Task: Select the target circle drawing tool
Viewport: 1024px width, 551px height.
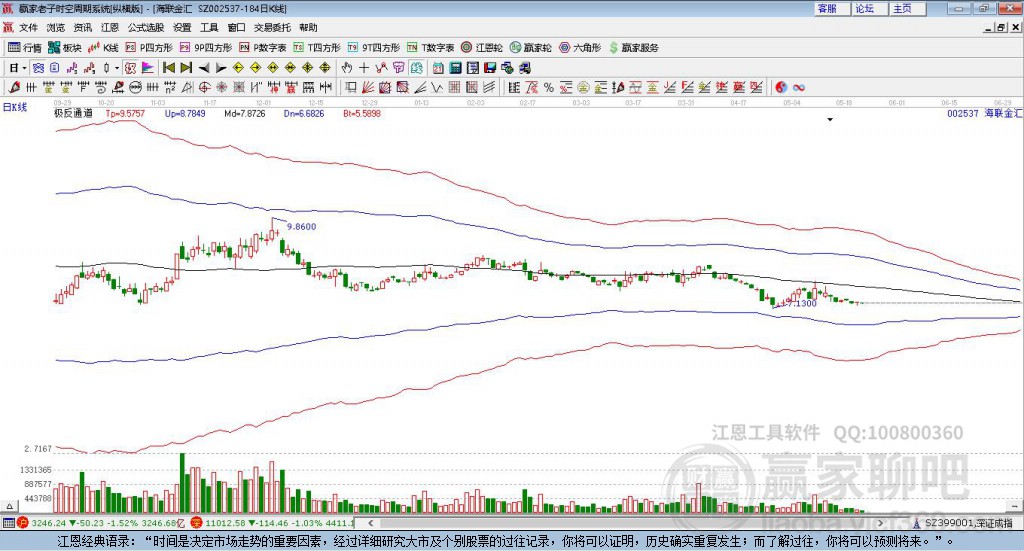Action: click(x=204, y=87)
